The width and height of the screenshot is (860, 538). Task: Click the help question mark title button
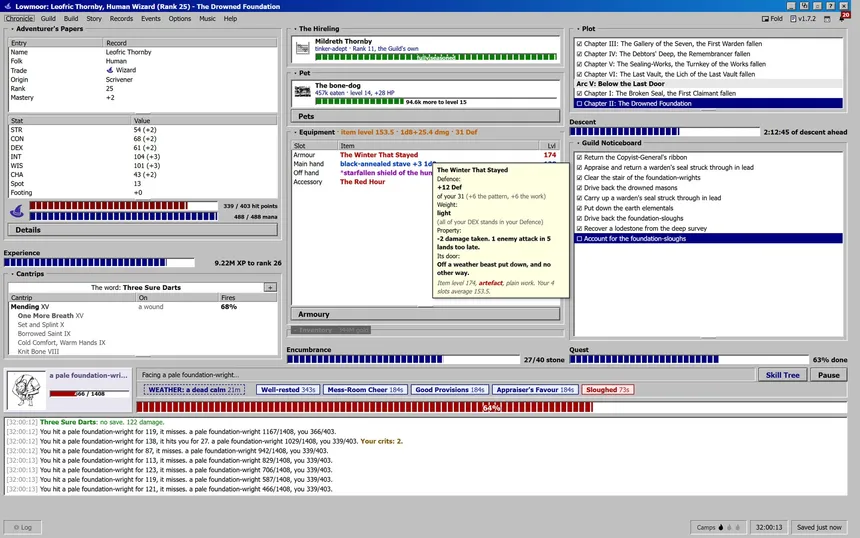(830, 6)
